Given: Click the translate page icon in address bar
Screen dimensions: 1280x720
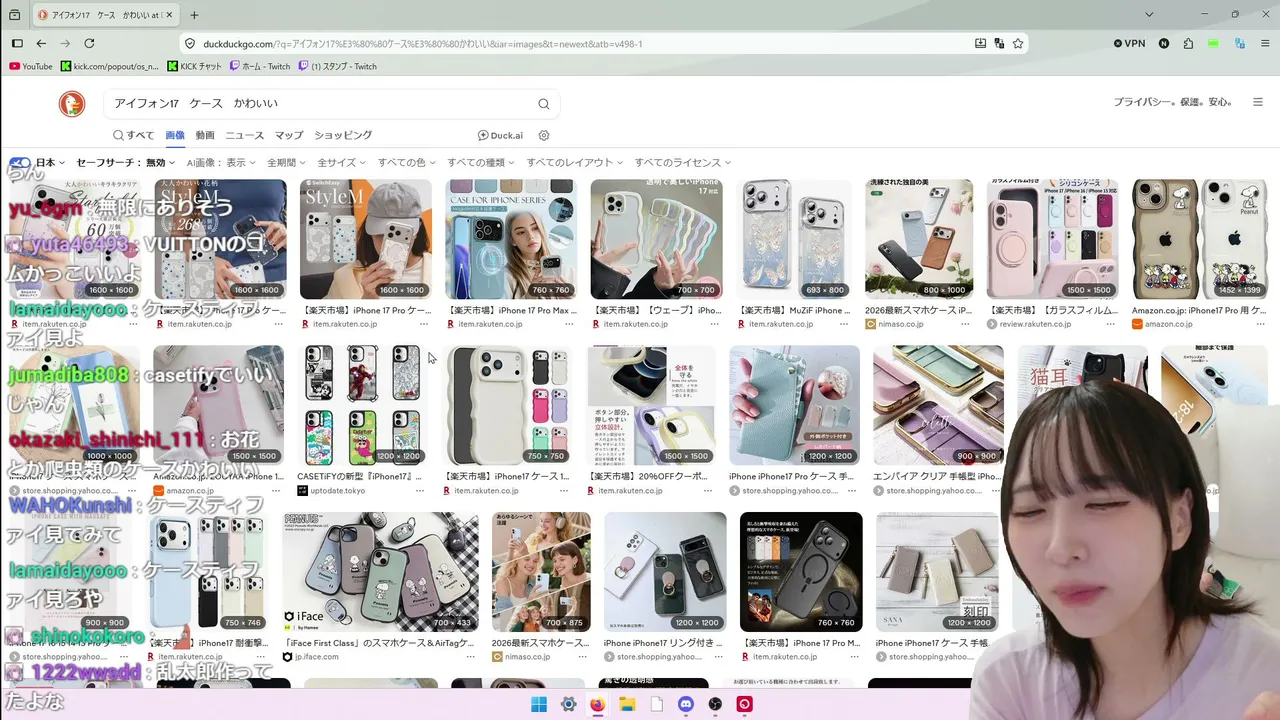Looking at the screenshot, I should coord(999,44).
